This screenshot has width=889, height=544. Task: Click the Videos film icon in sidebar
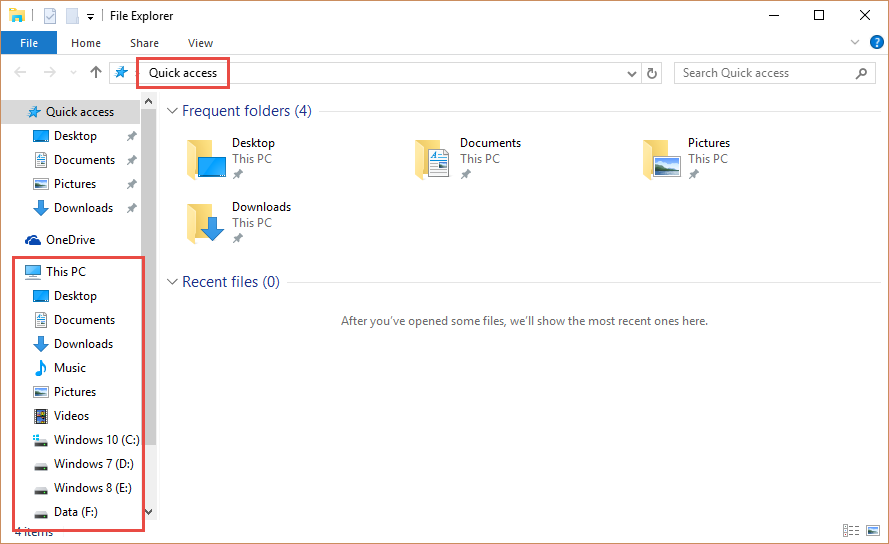tap(41, 416)
